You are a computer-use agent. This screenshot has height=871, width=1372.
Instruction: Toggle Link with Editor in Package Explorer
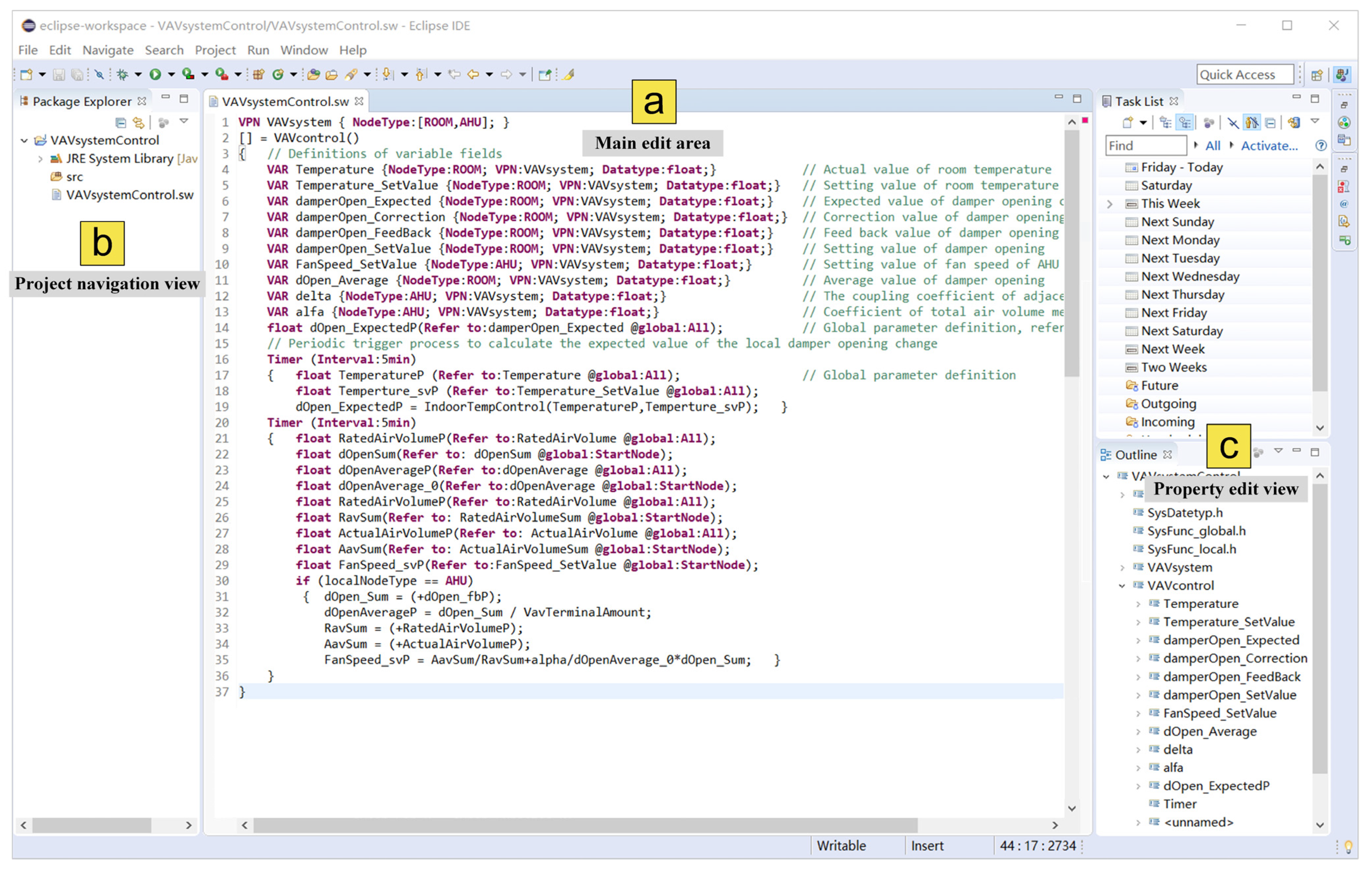coord(139,122)
